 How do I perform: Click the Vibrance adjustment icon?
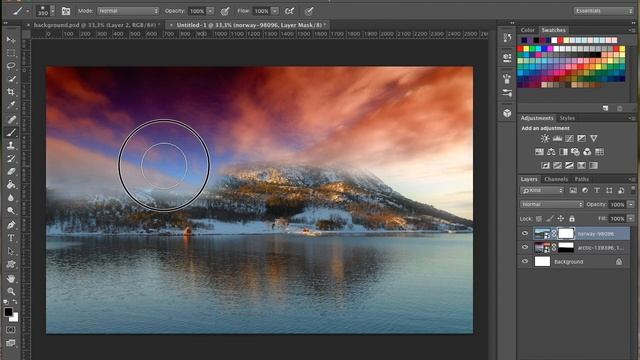click(x=593, y=138)
